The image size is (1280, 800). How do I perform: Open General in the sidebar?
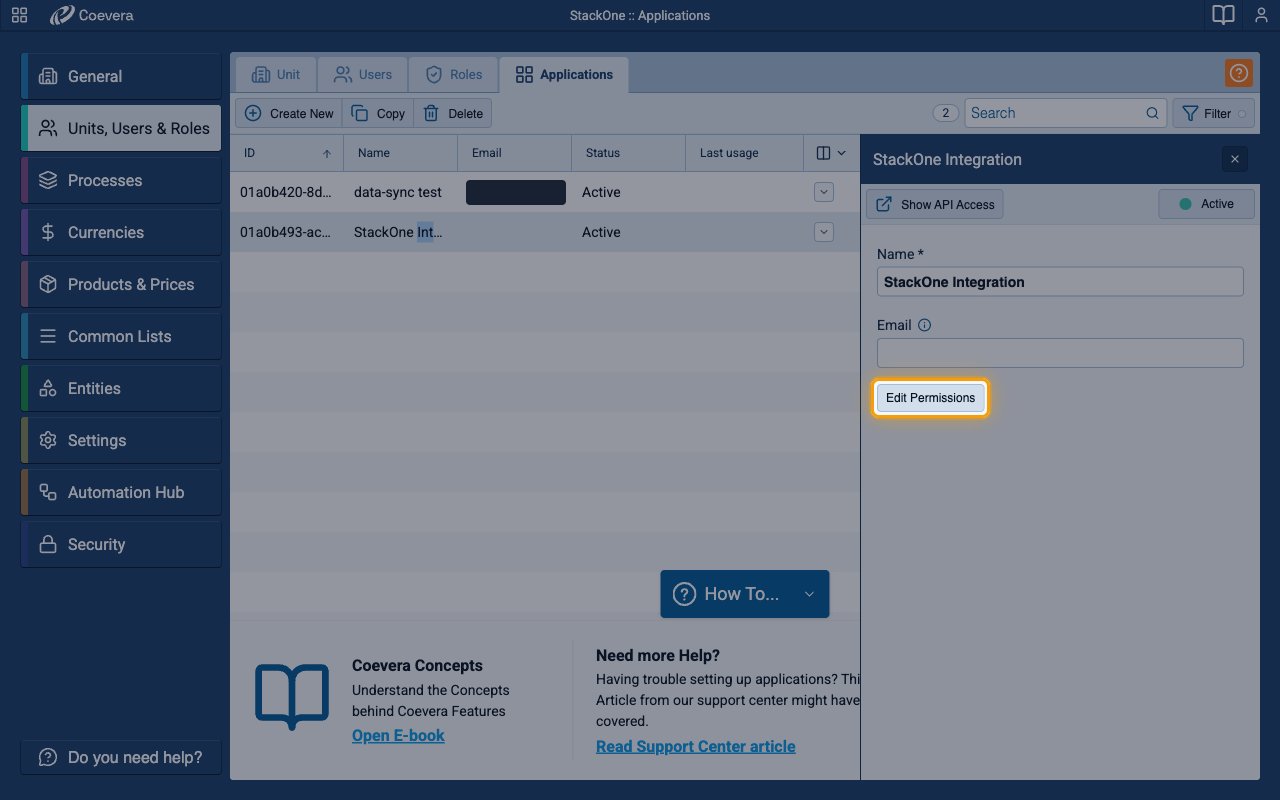coord(121,76)
